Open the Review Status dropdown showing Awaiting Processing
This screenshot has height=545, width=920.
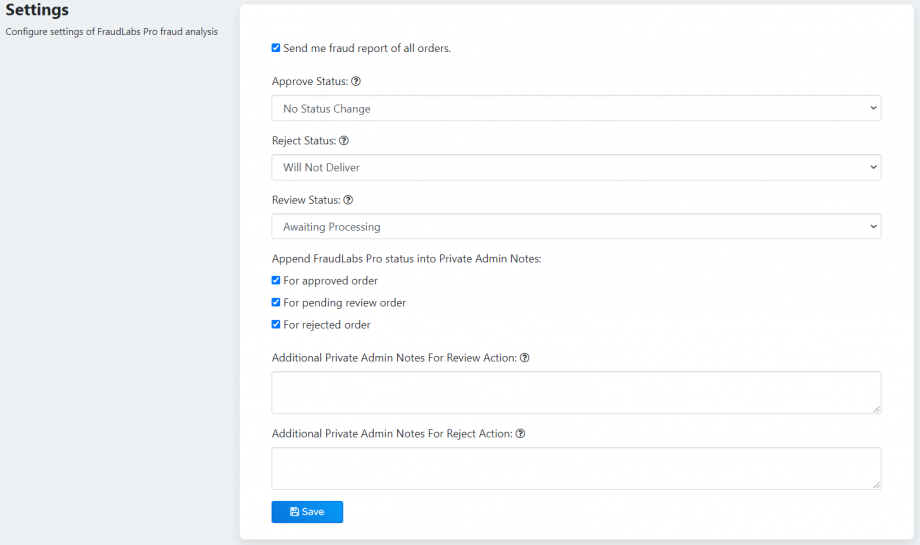pos(576,226)
